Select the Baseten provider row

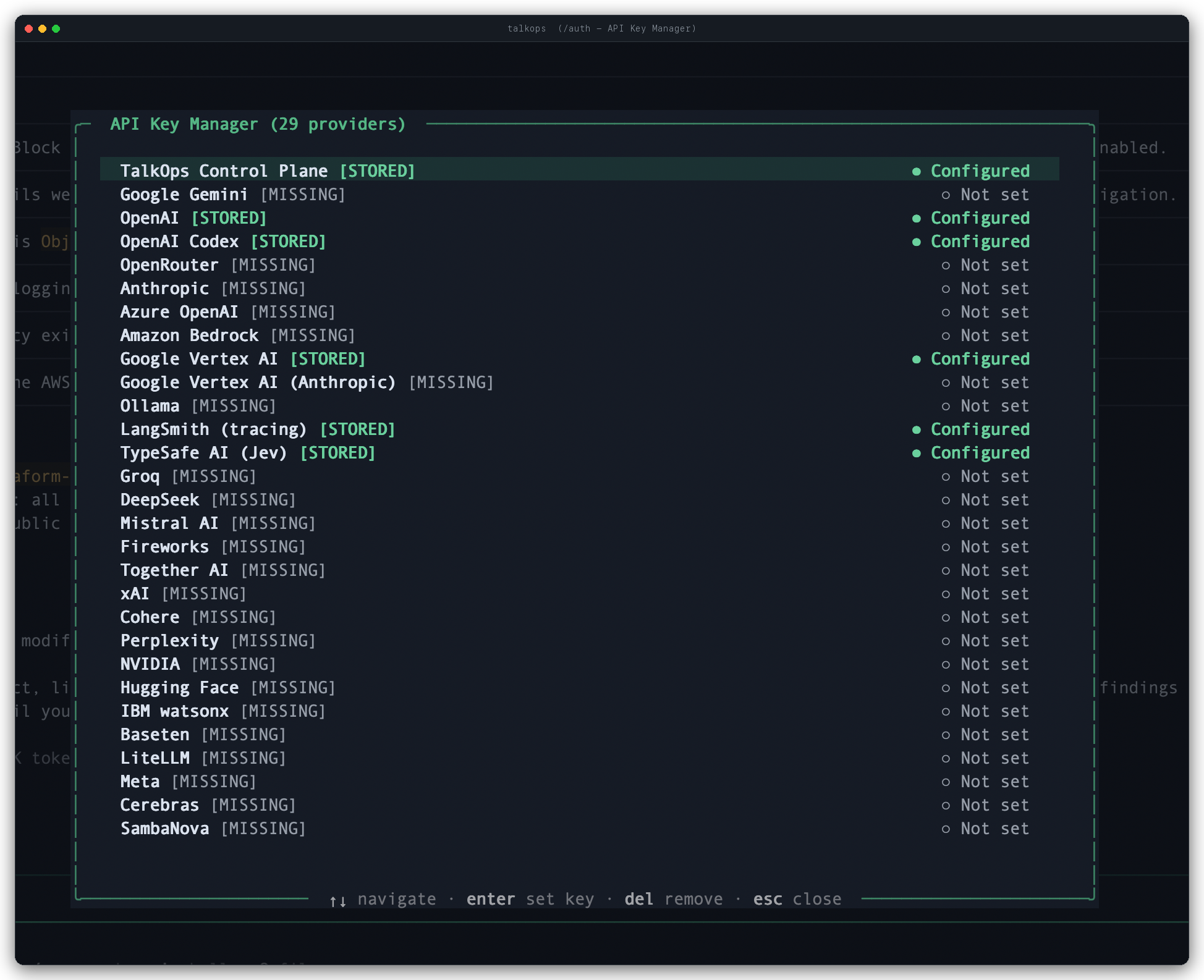tap(579, 734)
